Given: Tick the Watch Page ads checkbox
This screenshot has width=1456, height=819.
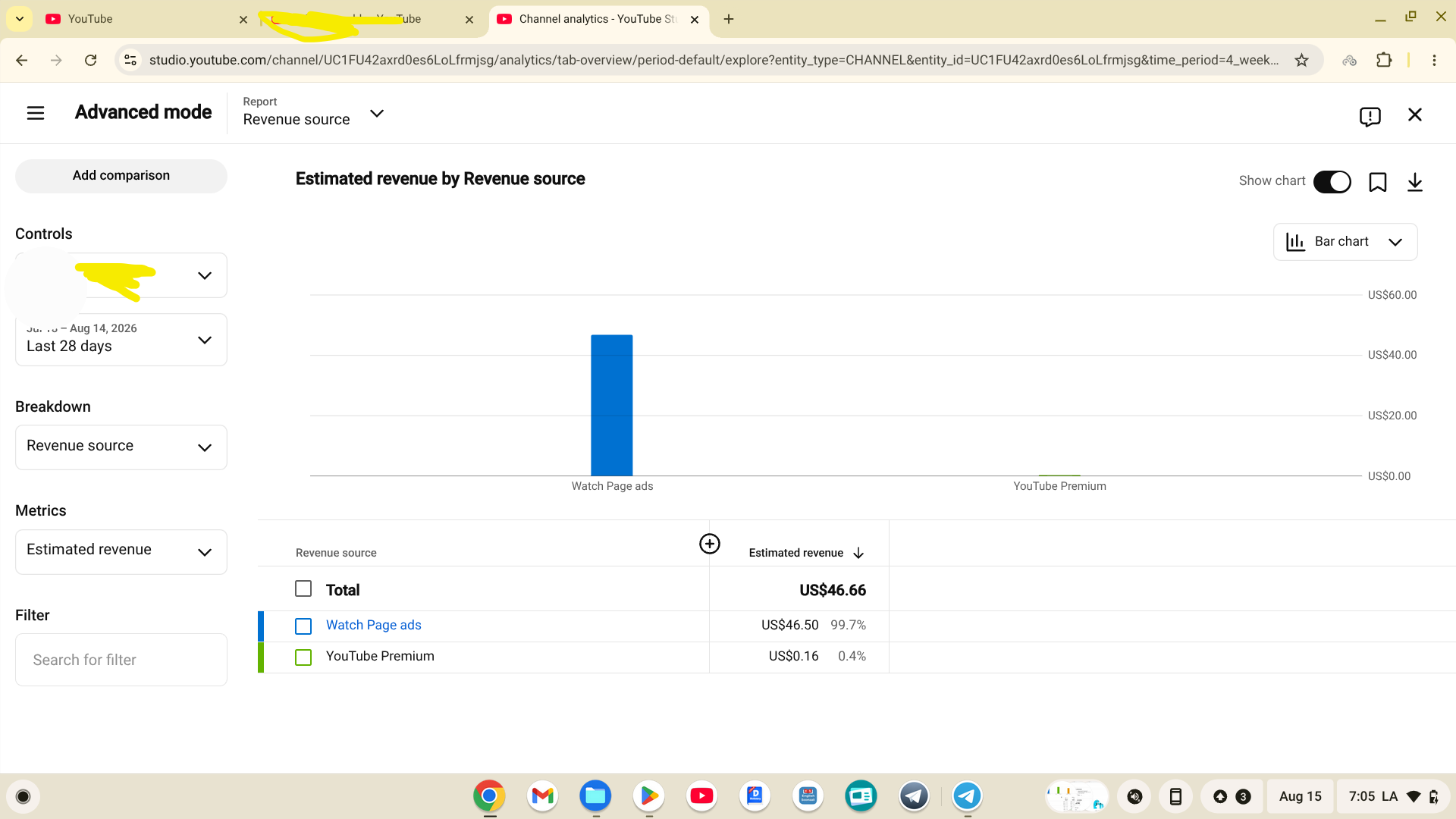Looking at the screenshot, I should [x=303, y=626].
